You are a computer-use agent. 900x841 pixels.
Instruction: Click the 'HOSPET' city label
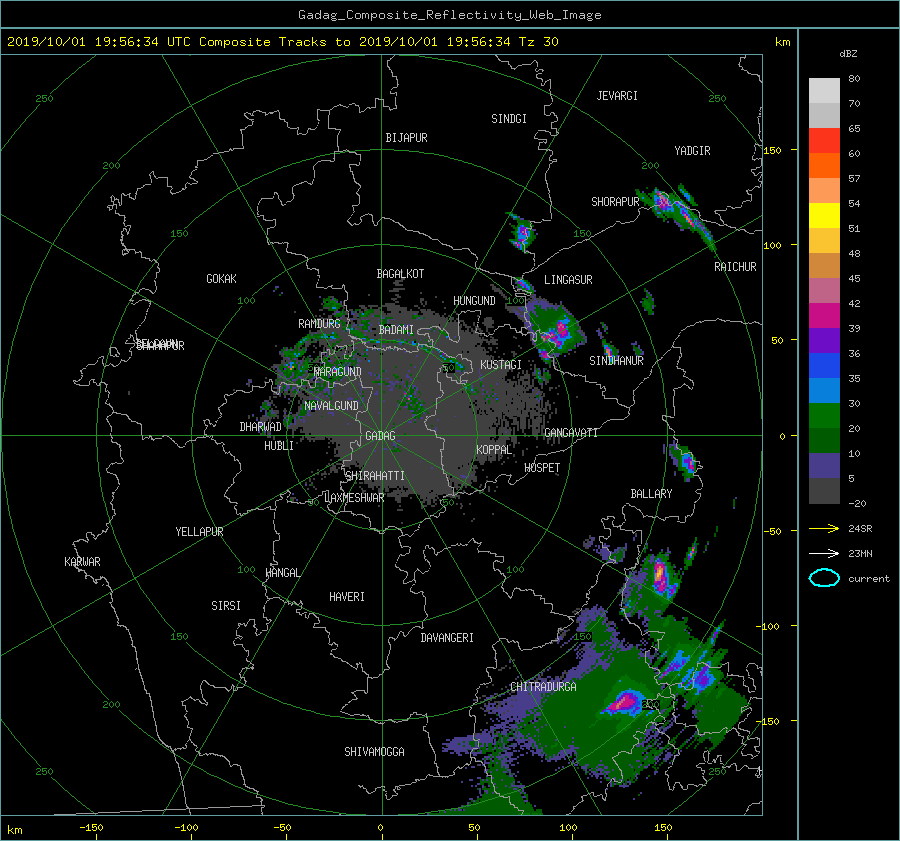pyautogui.click(x=542, y=468)
